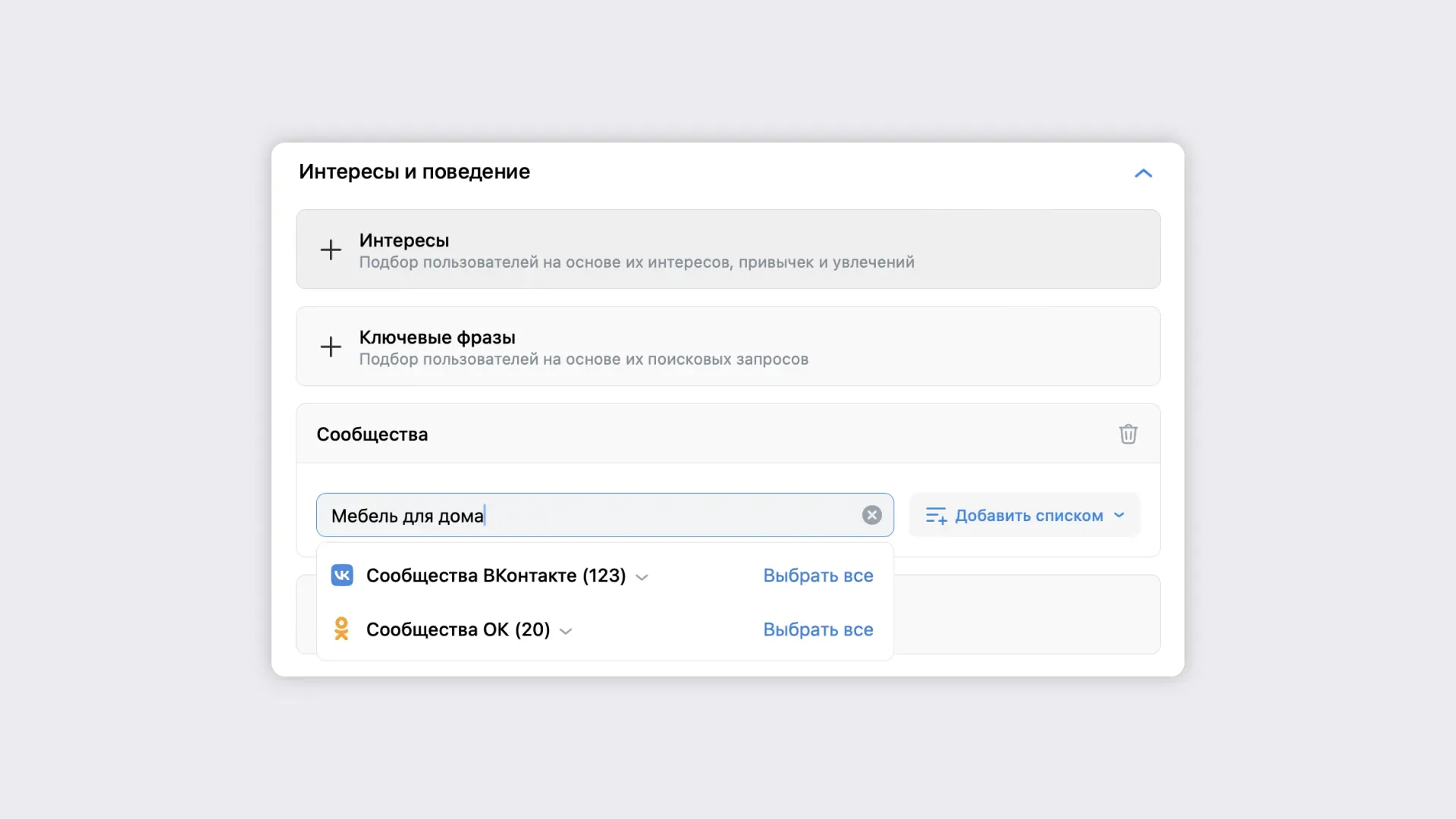The height and width of the screenshot is (819, 1456).
Task: Click the Интересы description about привычек и увлечений
Action: coord(637,262)
